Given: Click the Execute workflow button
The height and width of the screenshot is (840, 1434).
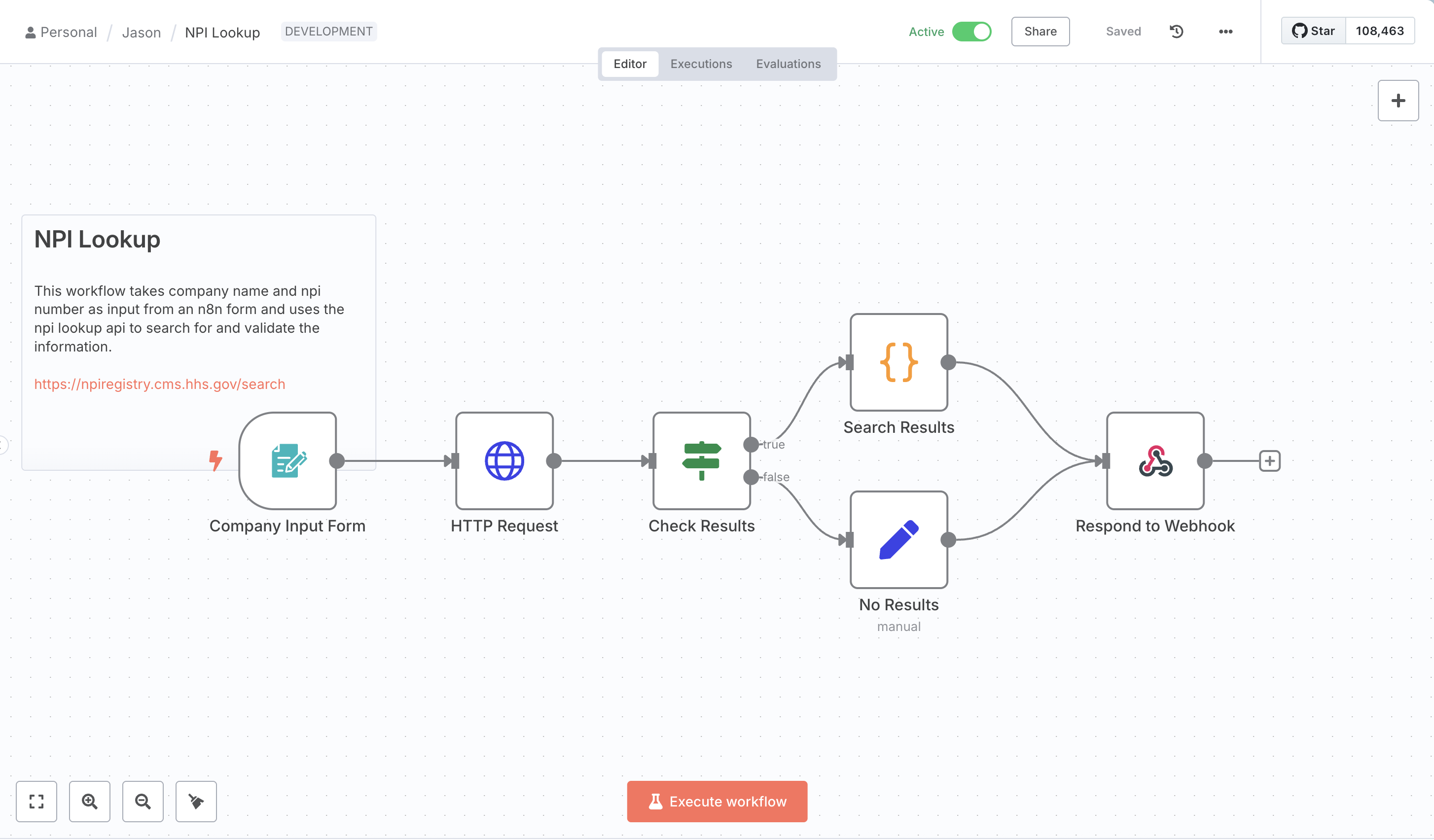Looking at the screenshot, I should click(x=717, y=802).
